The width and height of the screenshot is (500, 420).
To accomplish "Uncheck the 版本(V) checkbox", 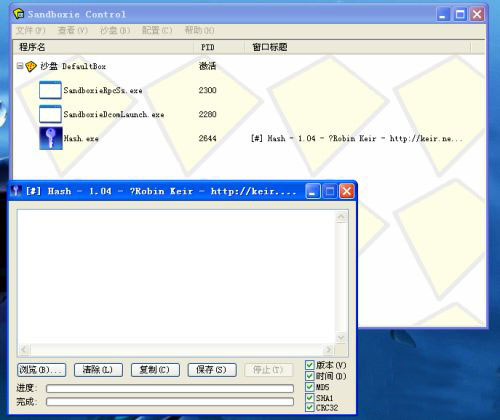I will [x=310, y=365].
